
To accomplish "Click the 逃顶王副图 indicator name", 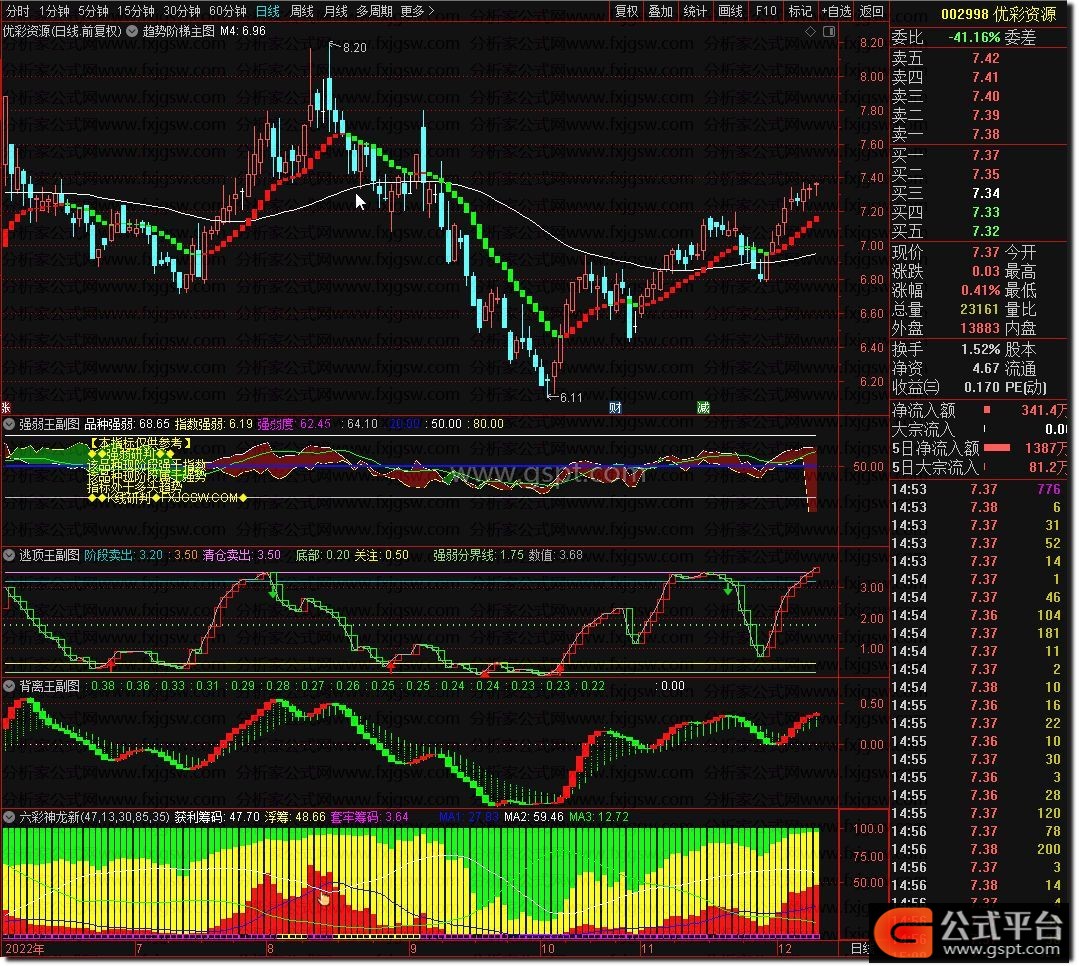I will pos(49,555).
